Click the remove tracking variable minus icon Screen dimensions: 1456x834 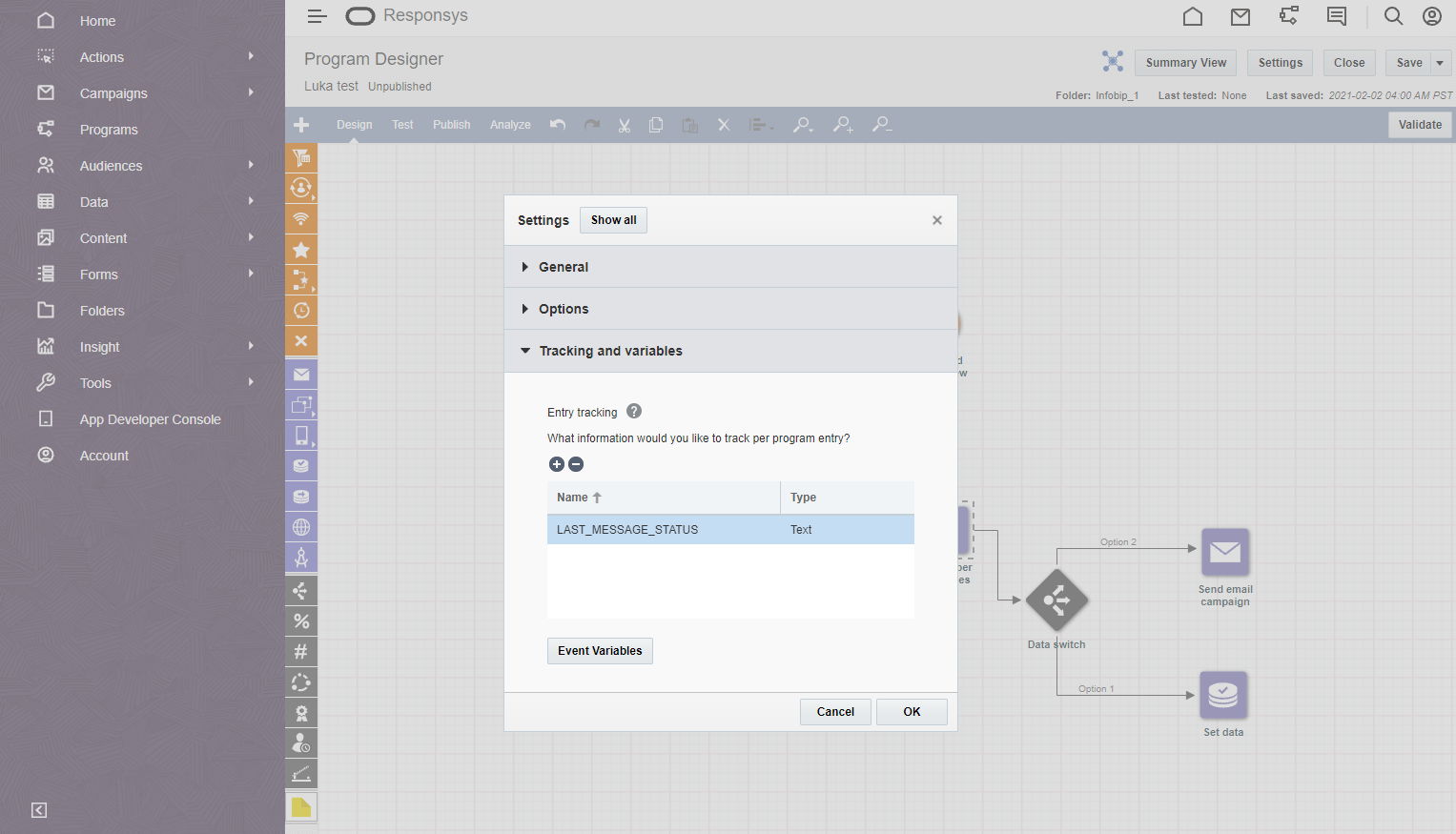(576, 464)
